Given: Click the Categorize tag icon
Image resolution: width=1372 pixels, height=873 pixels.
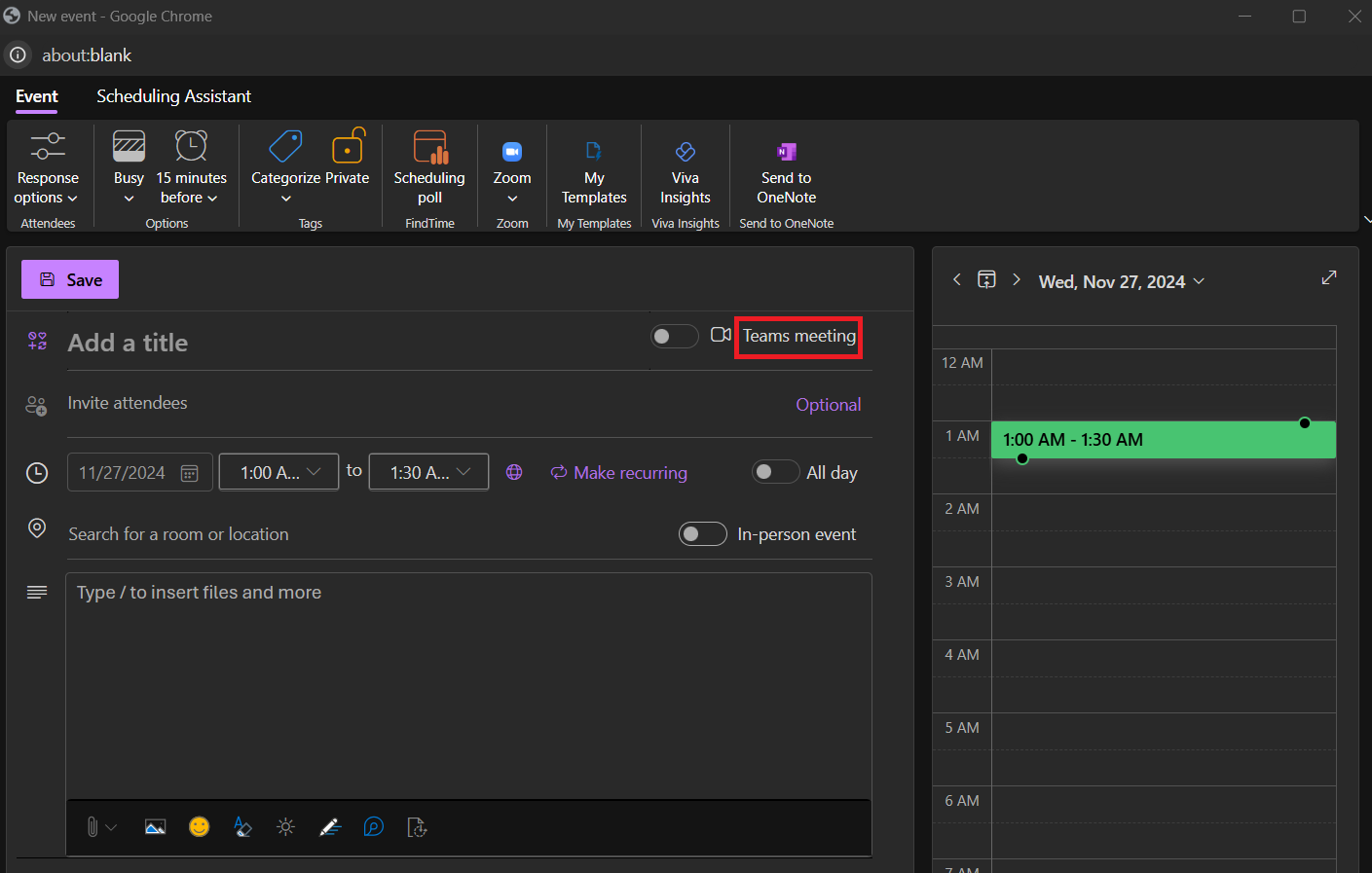Looking at the screenshot, I should (285, 146).
